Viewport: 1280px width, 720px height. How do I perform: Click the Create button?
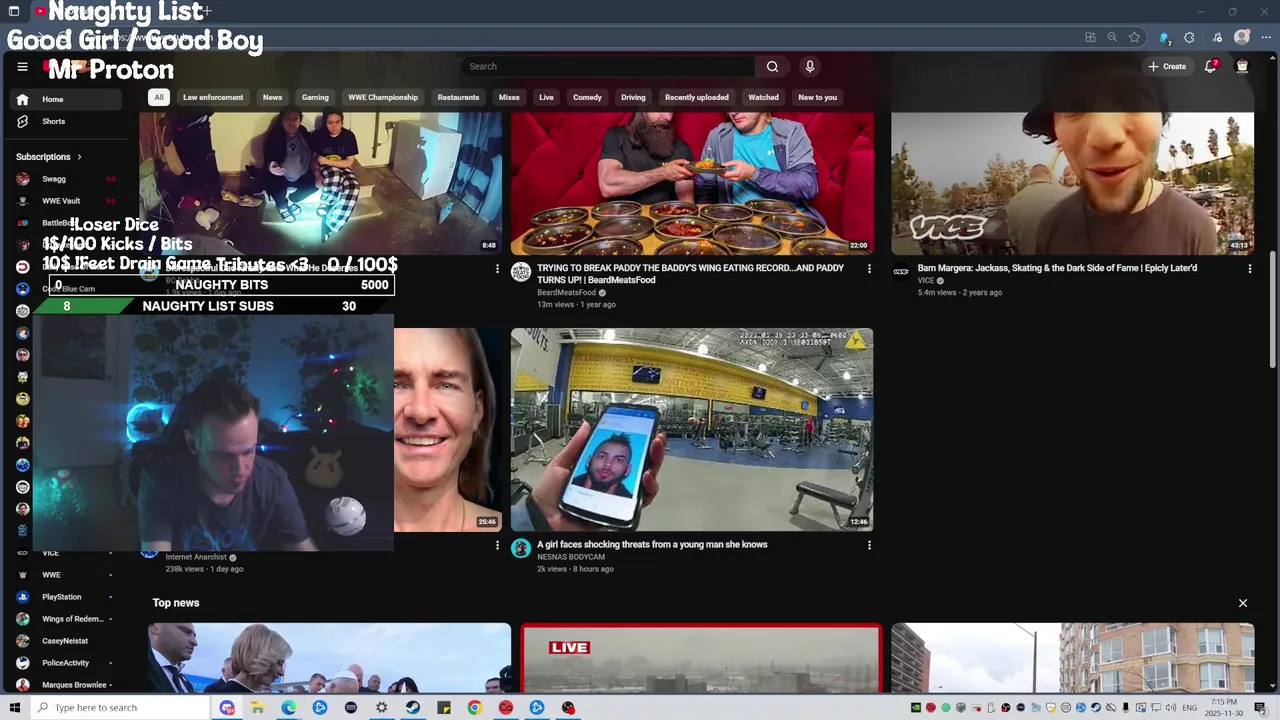point(1167,66)
